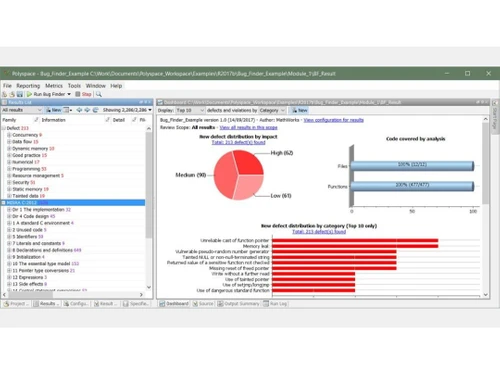Click View all results in this scope link
The height and width of the screenshot is (375, 500).
248,127
